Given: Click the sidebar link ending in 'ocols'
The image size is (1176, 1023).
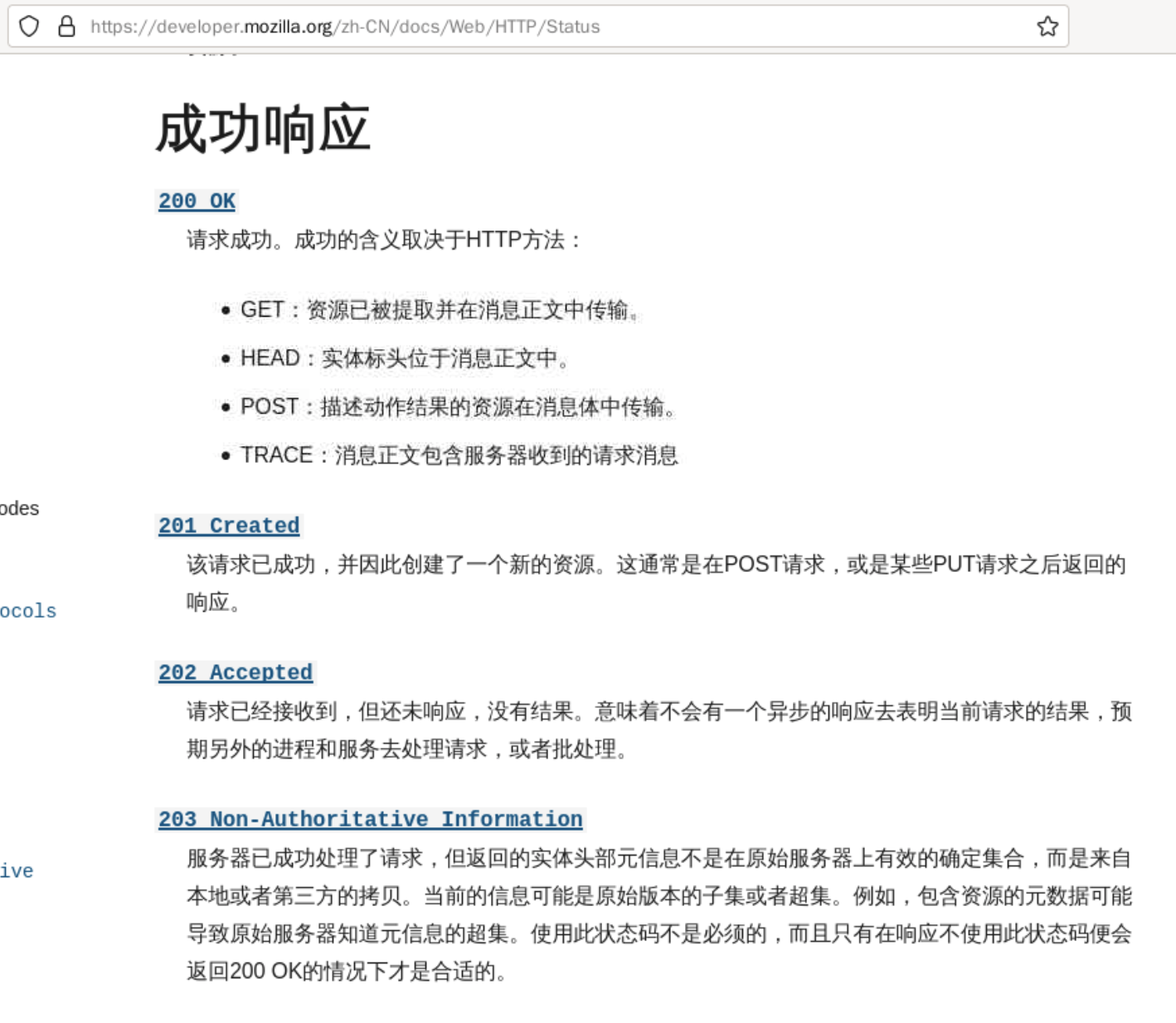Looking at the screenshot, I should [27, 611].
